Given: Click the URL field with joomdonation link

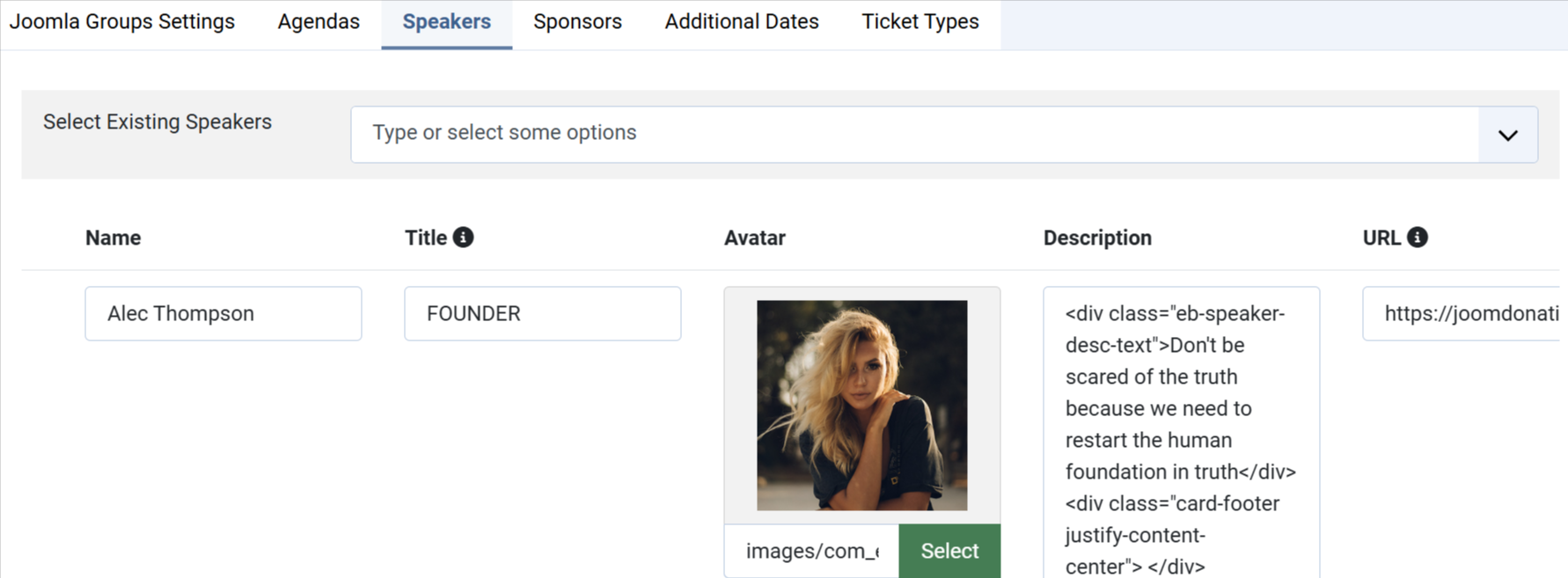Looking at the screenshot, I should click(1462, 313).
